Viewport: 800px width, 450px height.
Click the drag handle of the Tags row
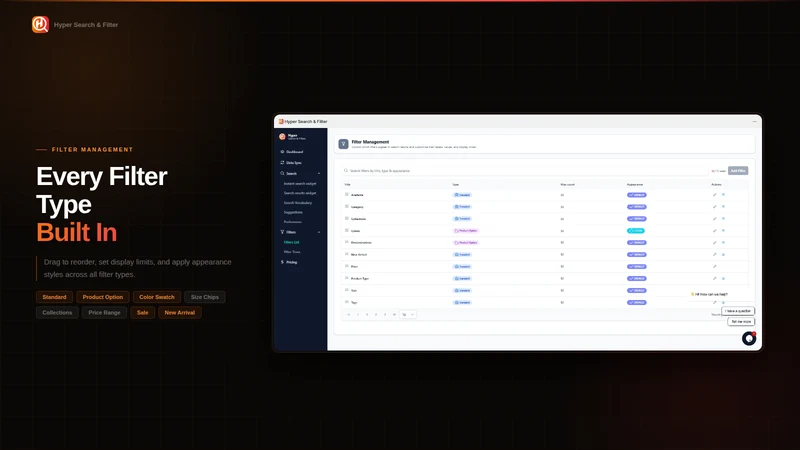coord(346,303)
